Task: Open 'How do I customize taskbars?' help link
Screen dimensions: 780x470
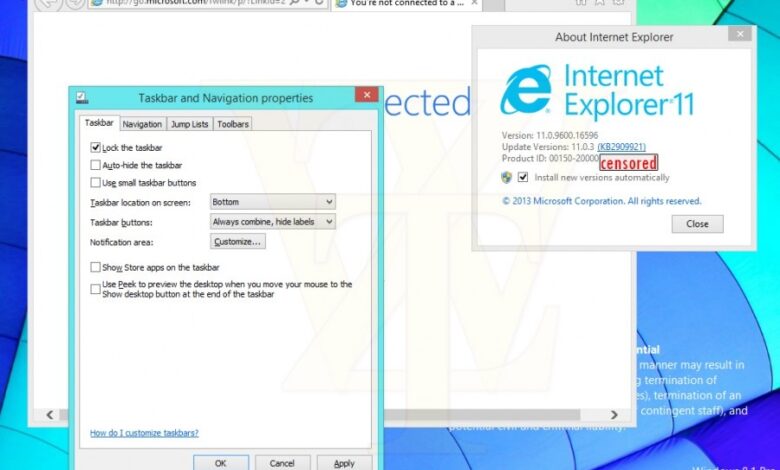Action: 144,433
